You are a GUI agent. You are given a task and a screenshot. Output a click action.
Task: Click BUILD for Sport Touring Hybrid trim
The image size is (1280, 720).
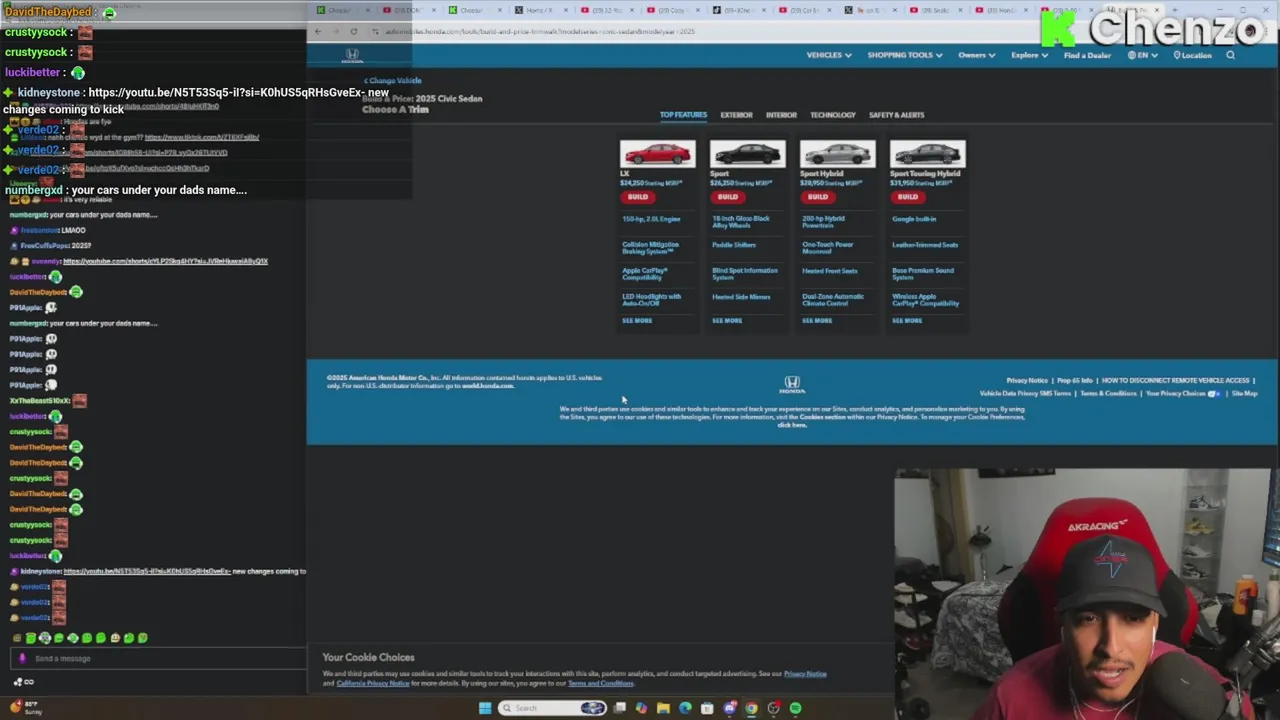tap(907, 197)
